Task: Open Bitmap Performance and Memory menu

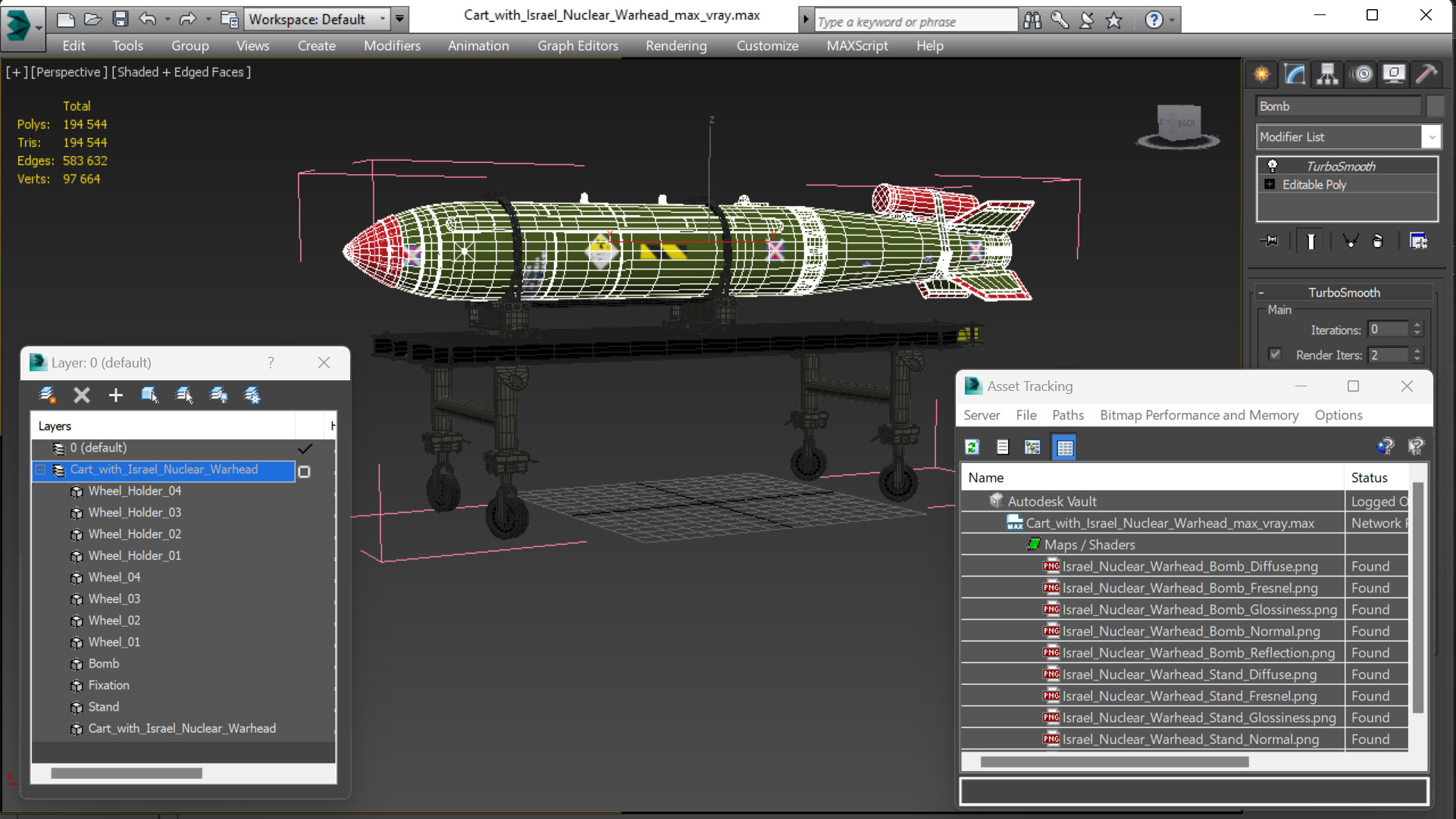Action: point(1199,415)
